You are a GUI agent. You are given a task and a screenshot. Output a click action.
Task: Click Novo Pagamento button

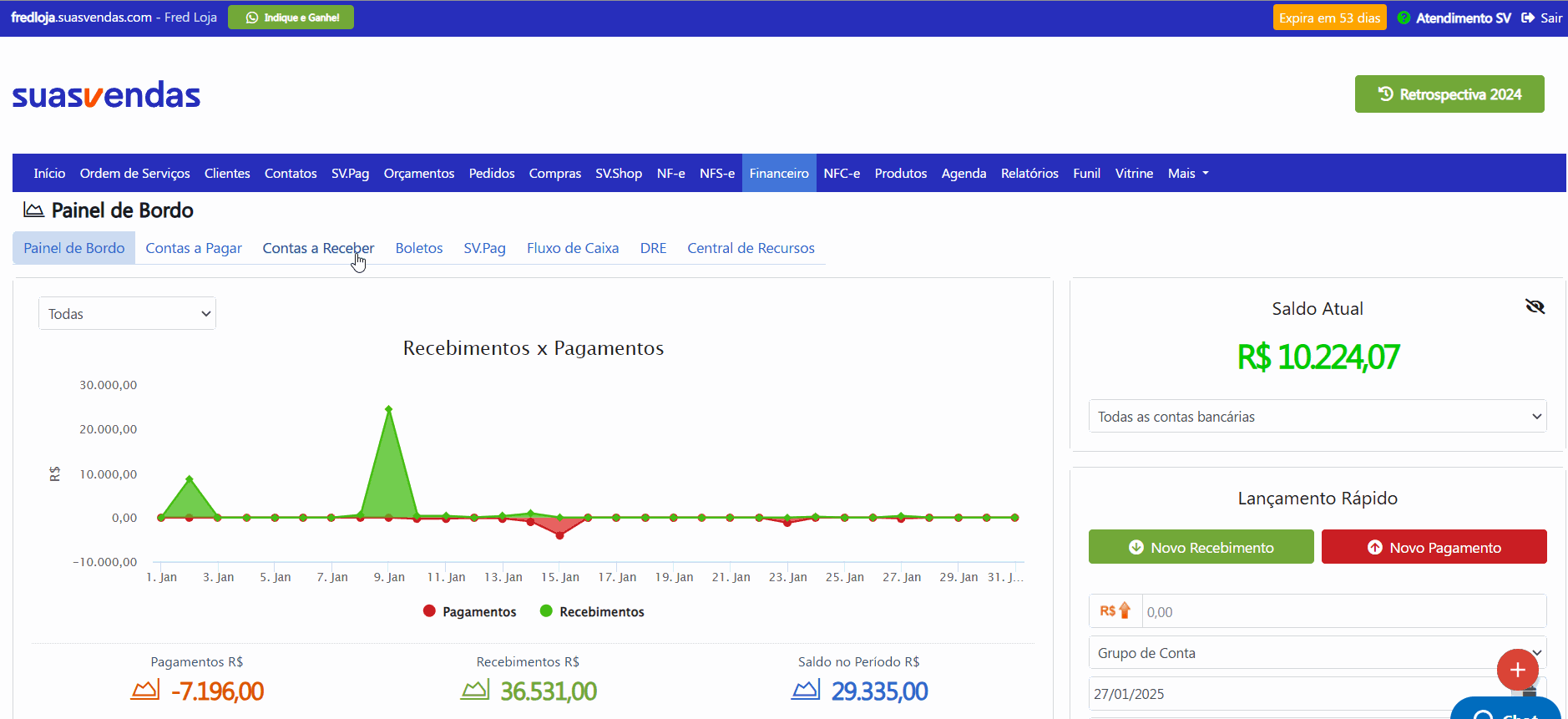pos(1434,547)
